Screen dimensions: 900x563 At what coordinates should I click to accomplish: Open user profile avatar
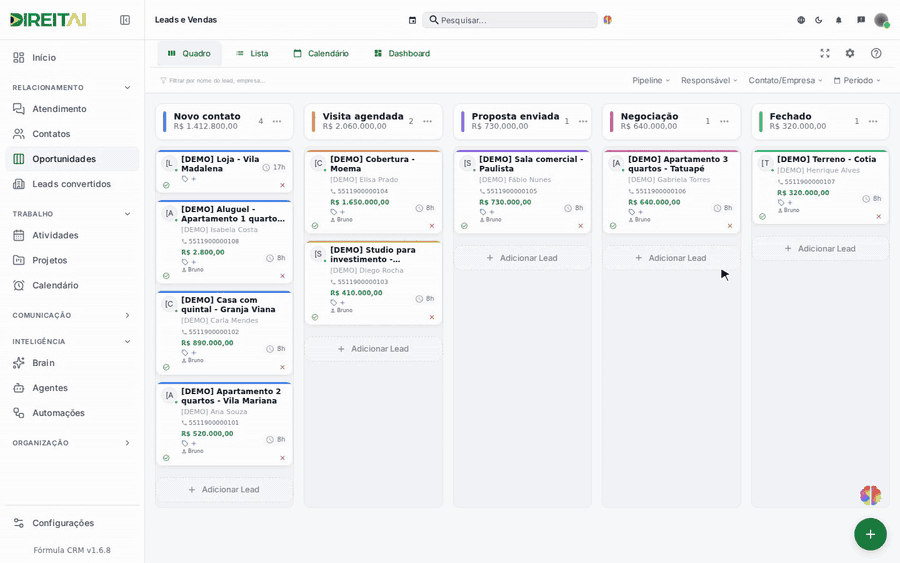pyautogui.click(x=881, y=20)
